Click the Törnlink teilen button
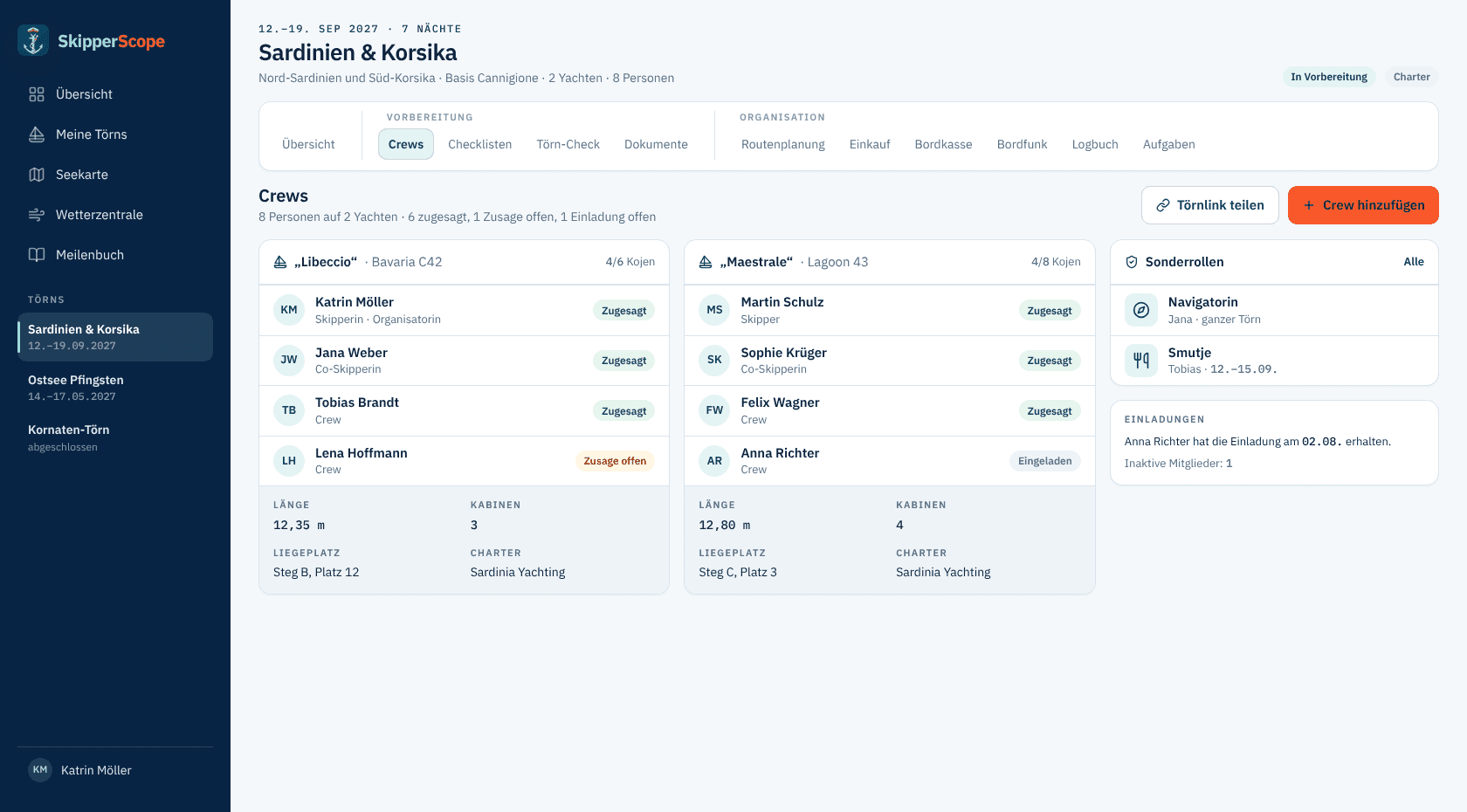The height and width of the screenshot is (812, 1467). tap(1210, 205)
